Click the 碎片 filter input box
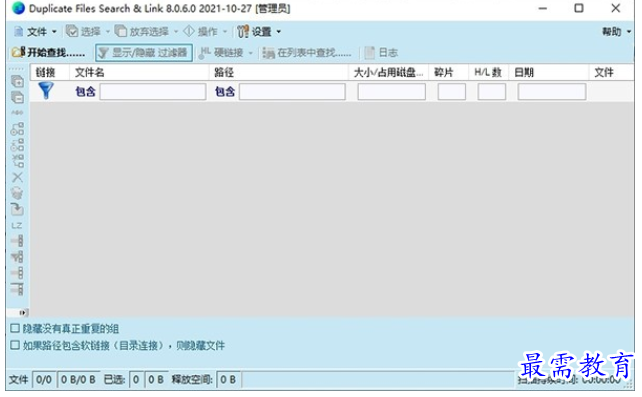Screen dimensions: 642x397 (452, 91)
